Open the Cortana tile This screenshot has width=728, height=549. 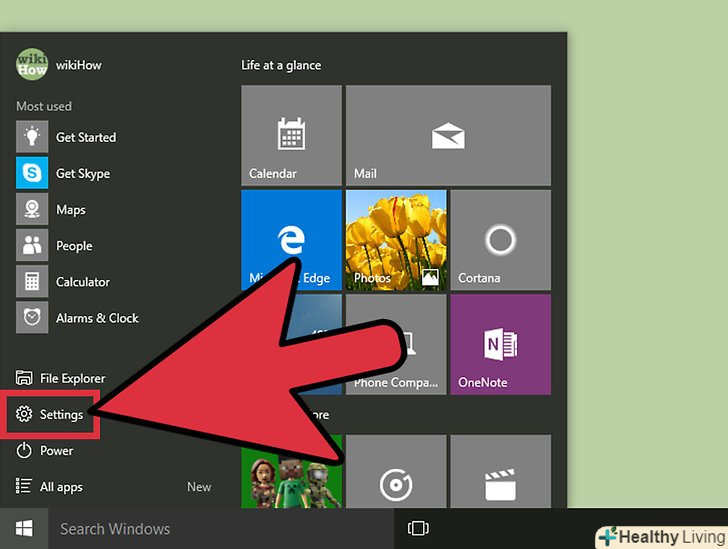(500, 240)
